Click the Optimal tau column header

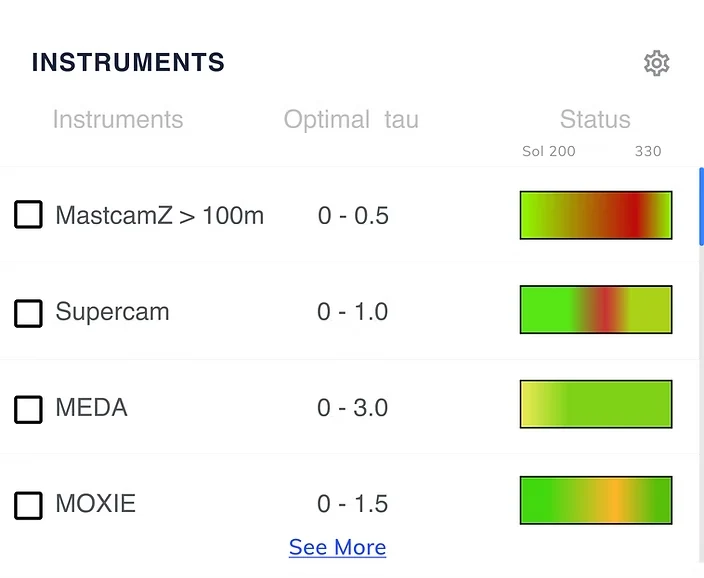point(351,120)
